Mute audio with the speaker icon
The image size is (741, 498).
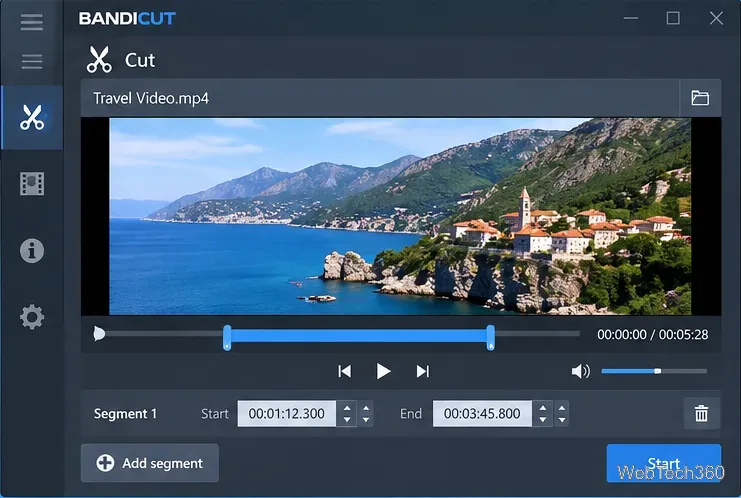pyautogui.click(x=580, y=371)
